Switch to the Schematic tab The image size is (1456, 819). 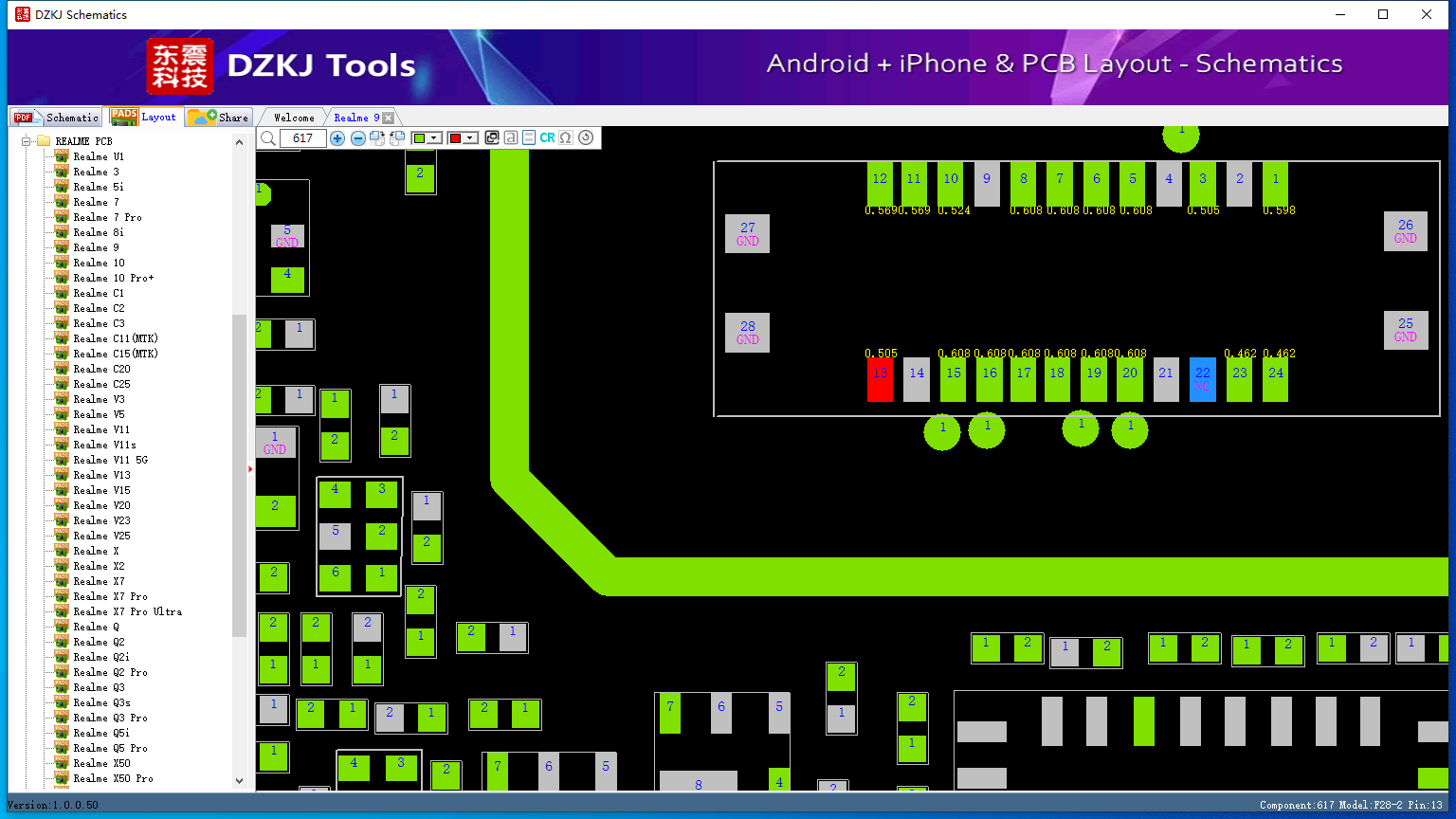[x=56, y=118]
